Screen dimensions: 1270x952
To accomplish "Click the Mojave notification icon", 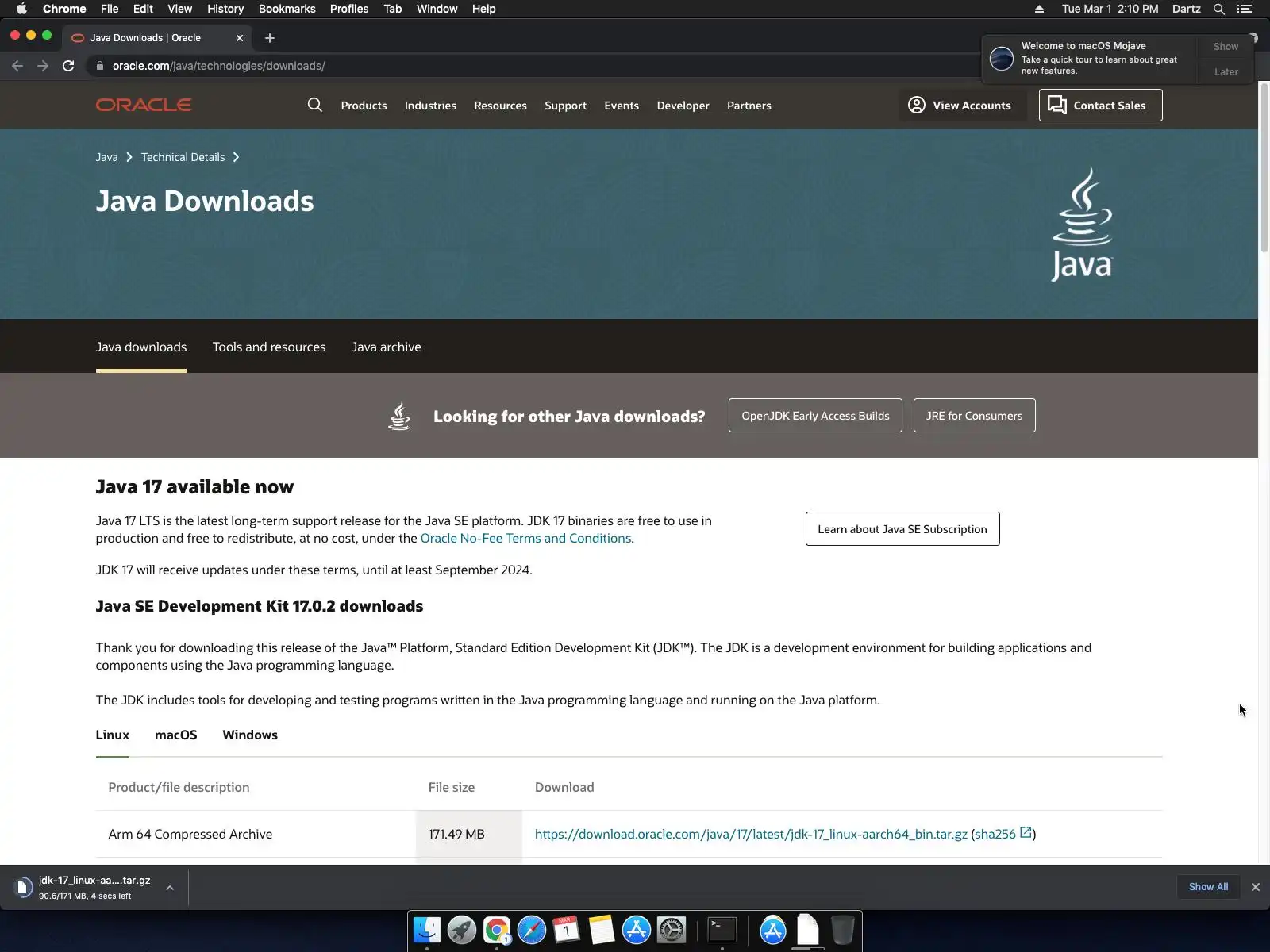I will coord(1002,58).
